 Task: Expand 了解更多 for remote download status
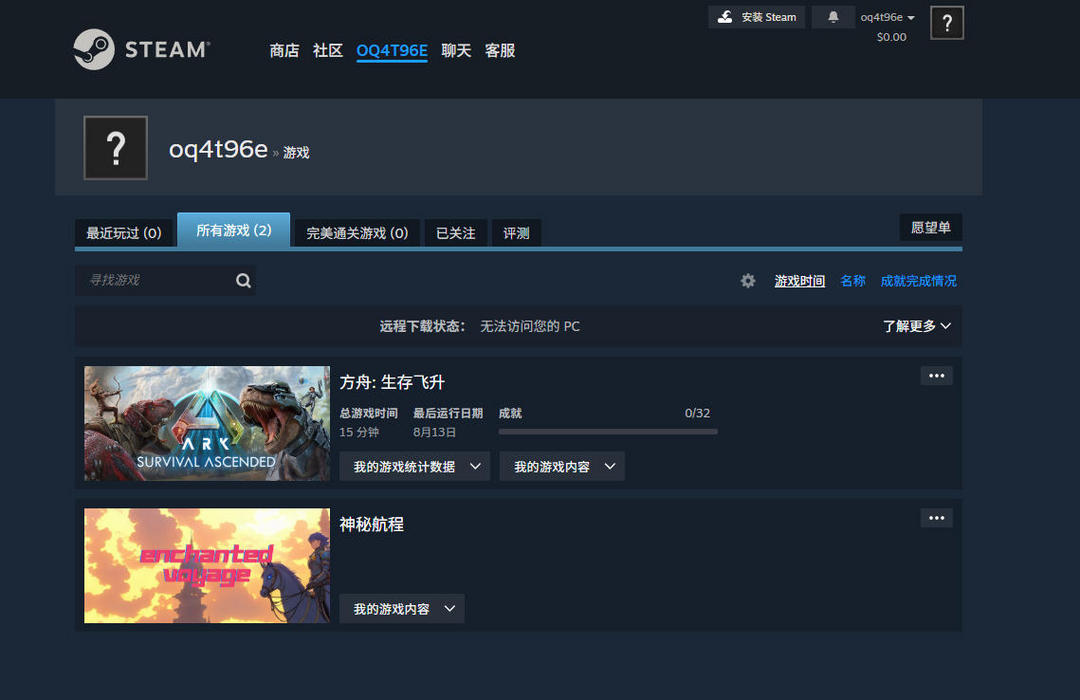click(916, 326)
